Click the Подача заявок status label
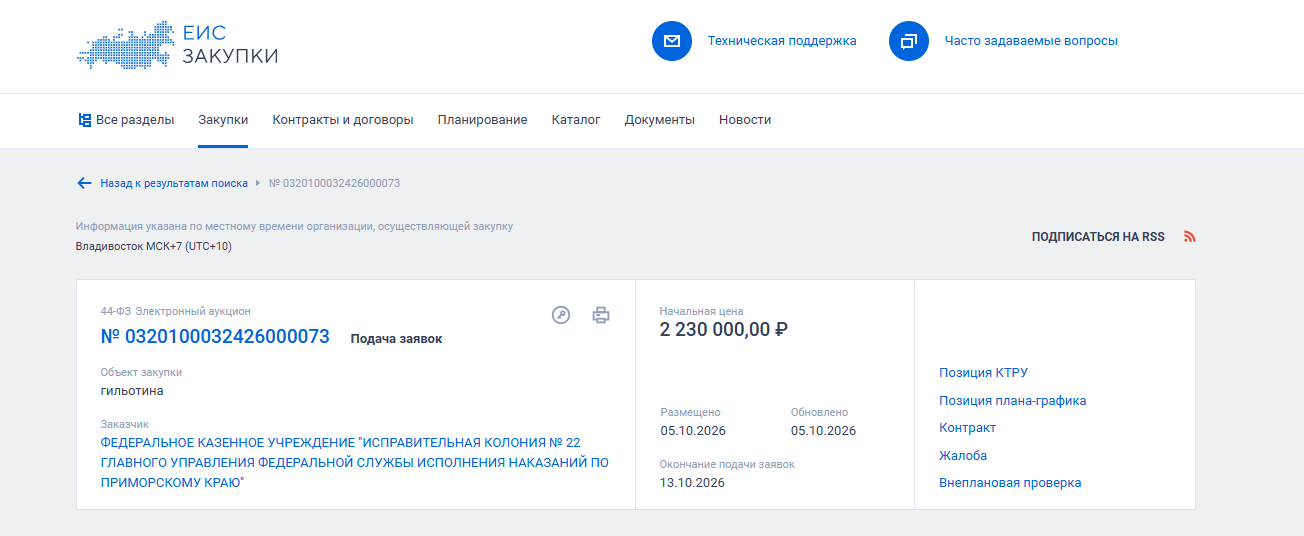1304x536 pixels. tap(396, 339)
